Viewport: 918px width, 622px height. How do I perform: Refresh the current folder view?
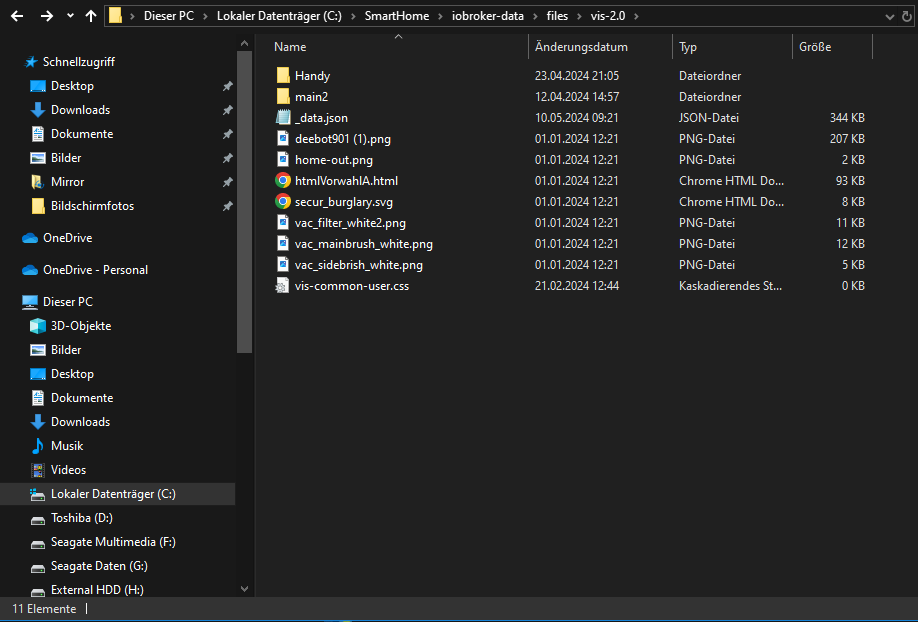(x=906, y=16)
